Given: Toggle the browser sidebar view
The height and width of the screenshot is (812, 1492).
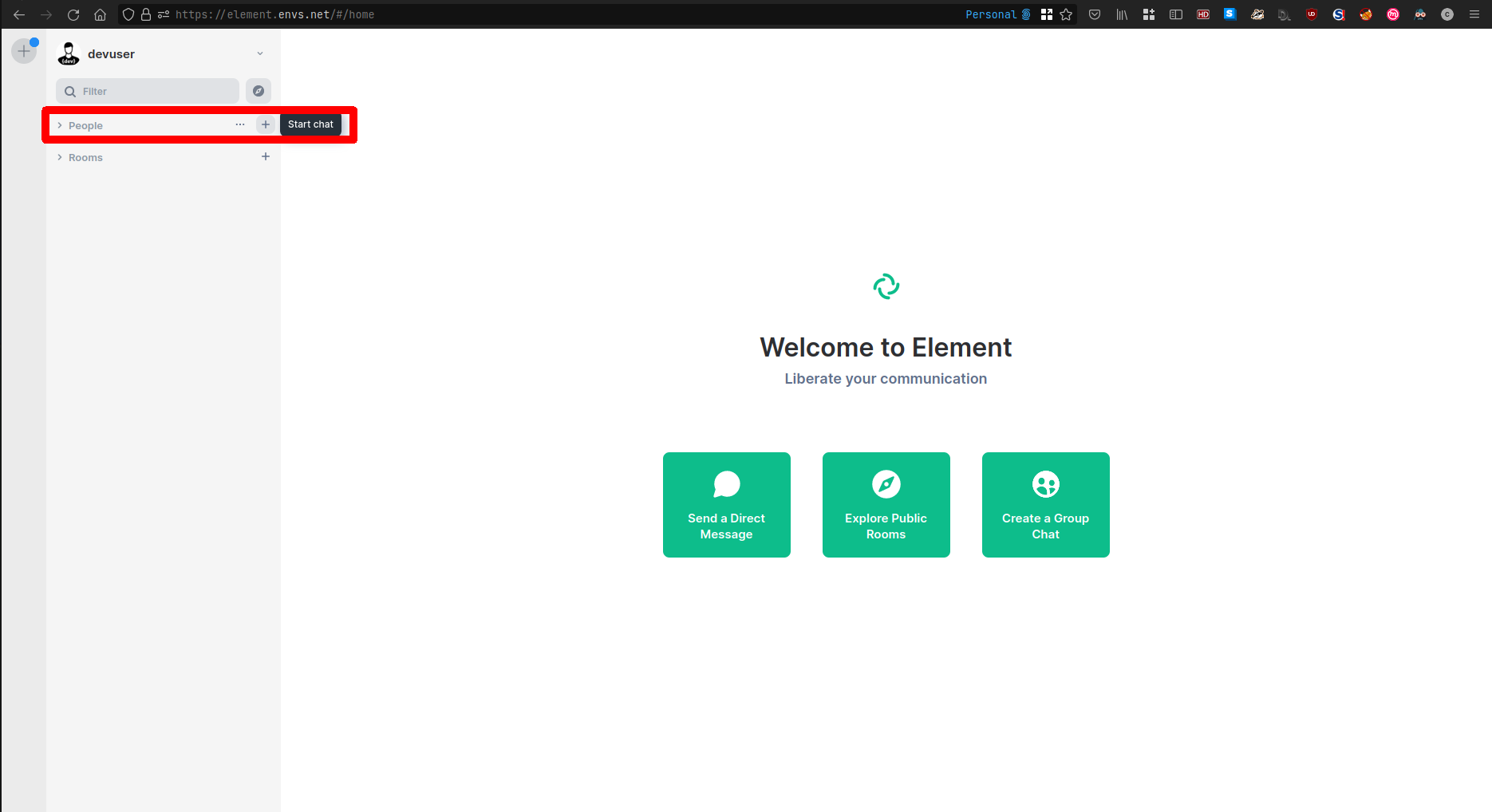Looking at the screenshot, I should click(x=1176, y=14).
